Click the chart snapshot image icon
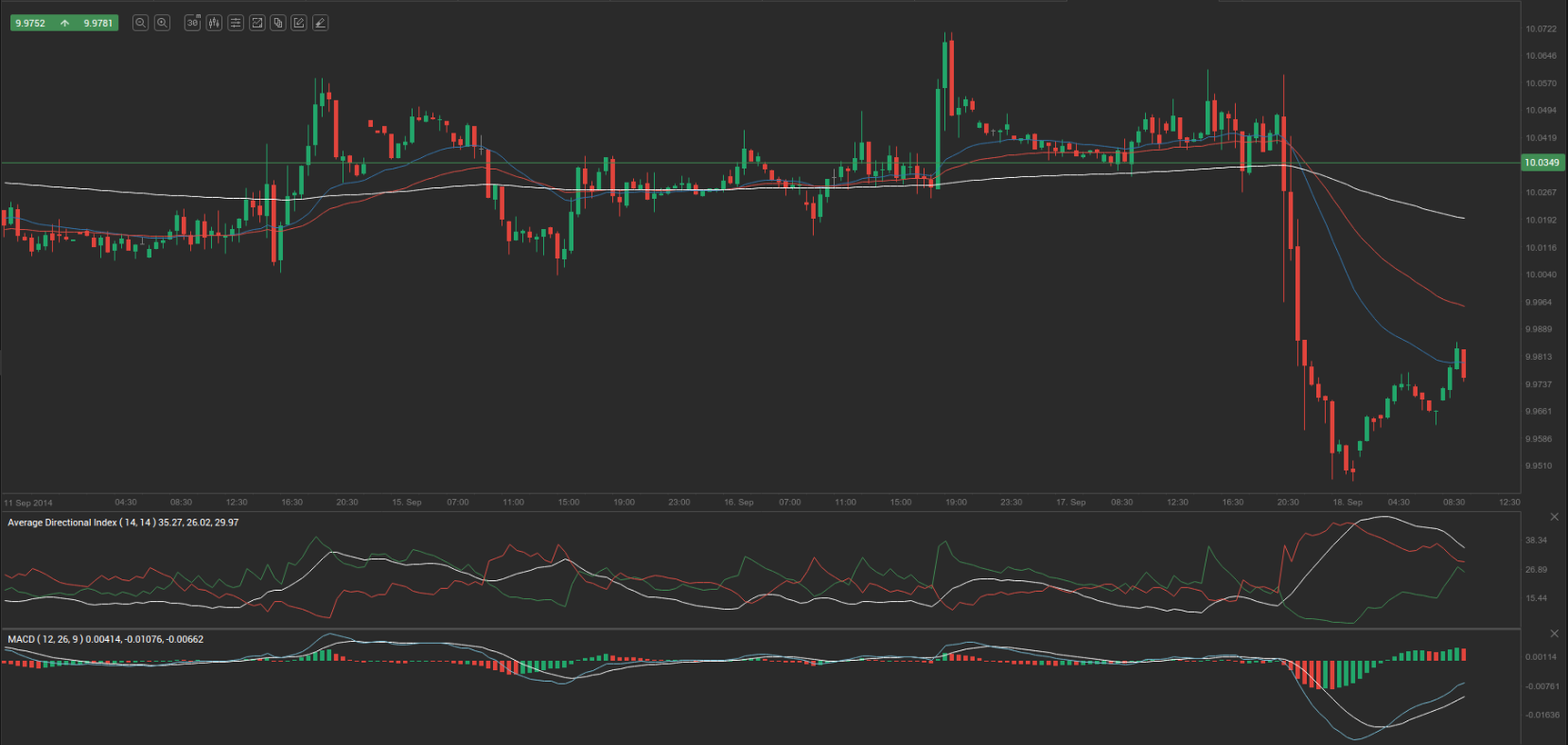 (256, 23)
